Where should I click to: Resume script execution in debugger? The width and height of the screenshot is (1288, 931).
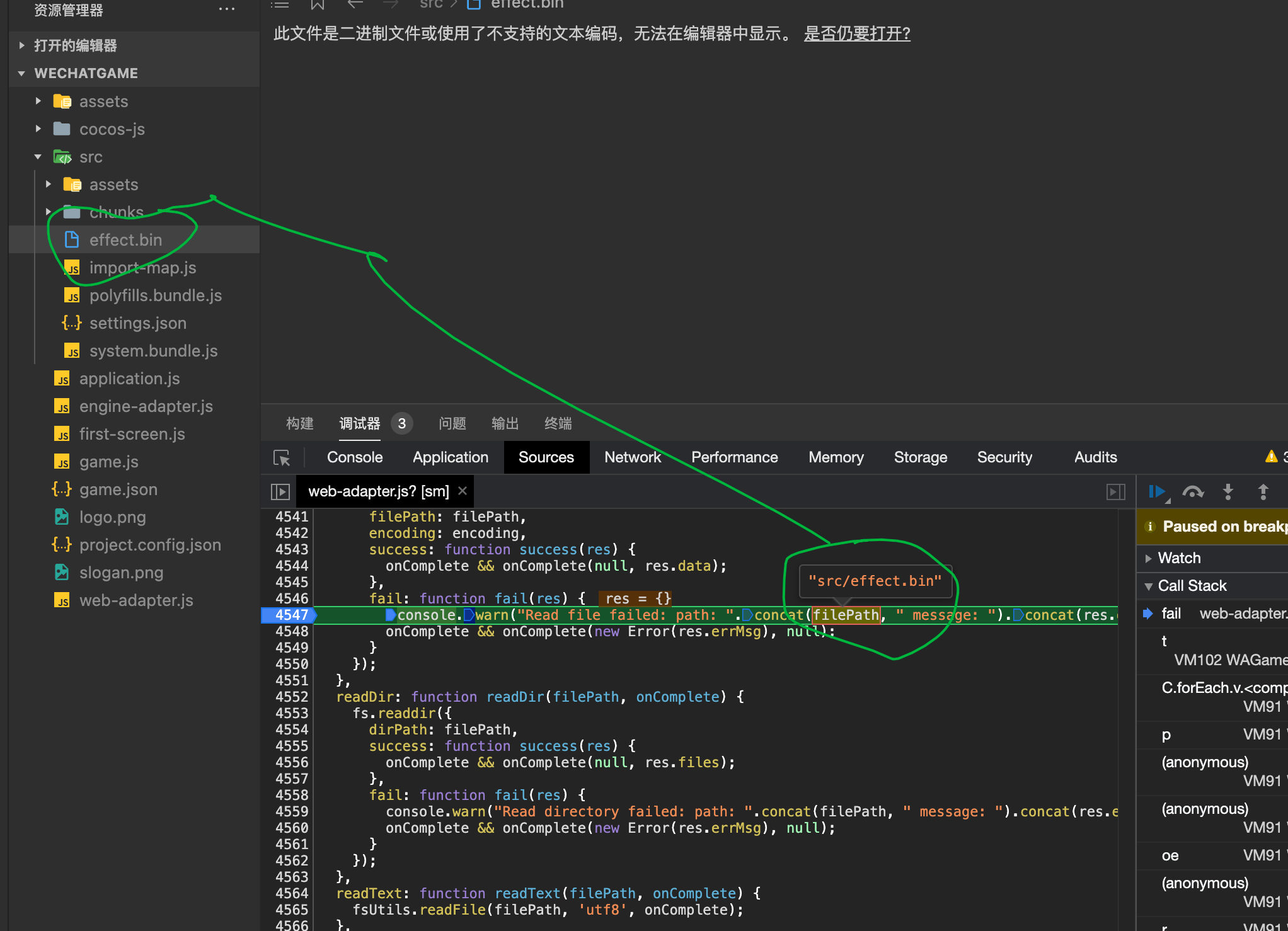pyautogui.click(x=1156, y=492)
